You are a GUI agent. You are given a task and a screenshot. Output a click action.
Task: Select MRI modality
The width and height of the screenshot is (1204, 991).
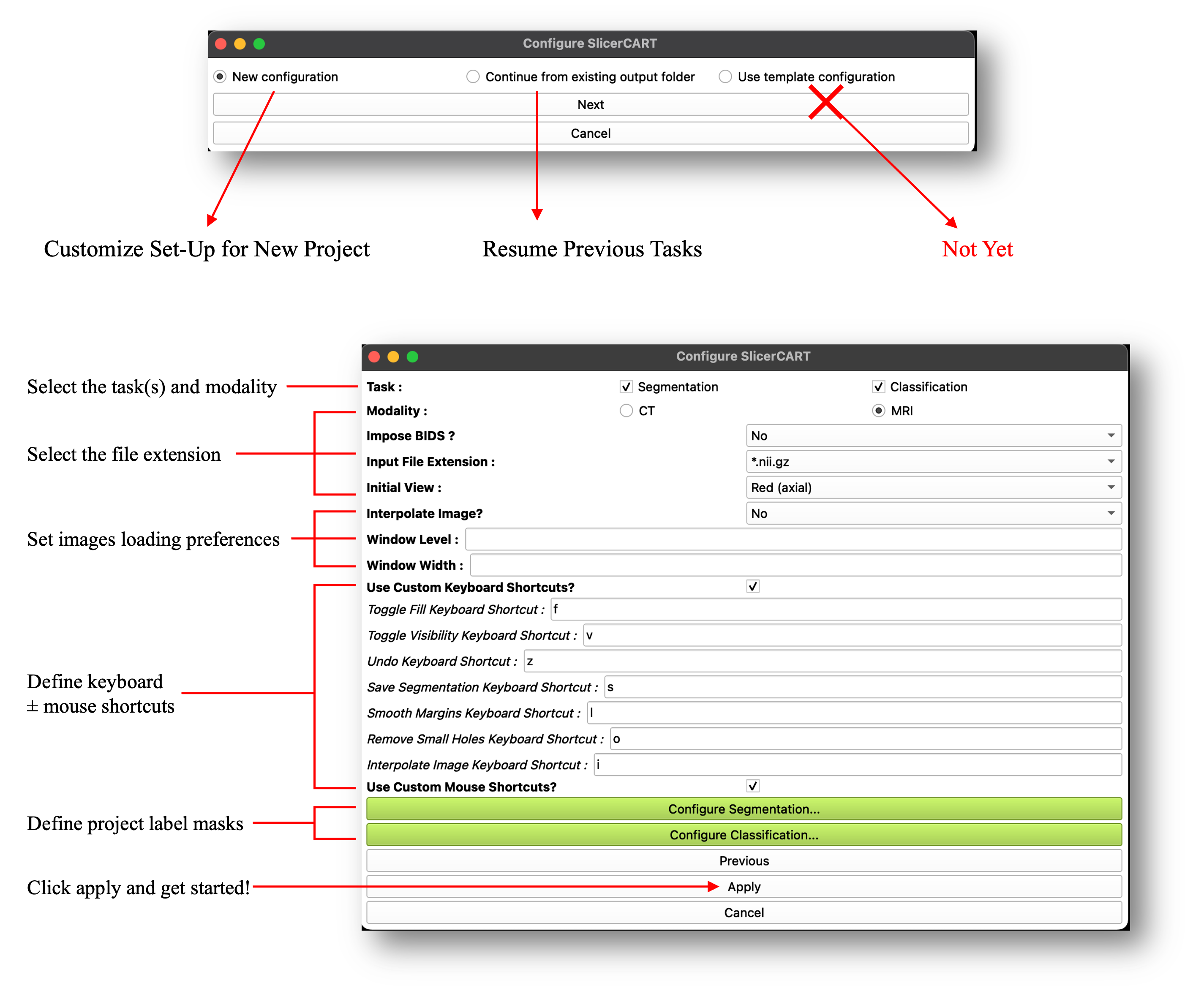(879, 411)
